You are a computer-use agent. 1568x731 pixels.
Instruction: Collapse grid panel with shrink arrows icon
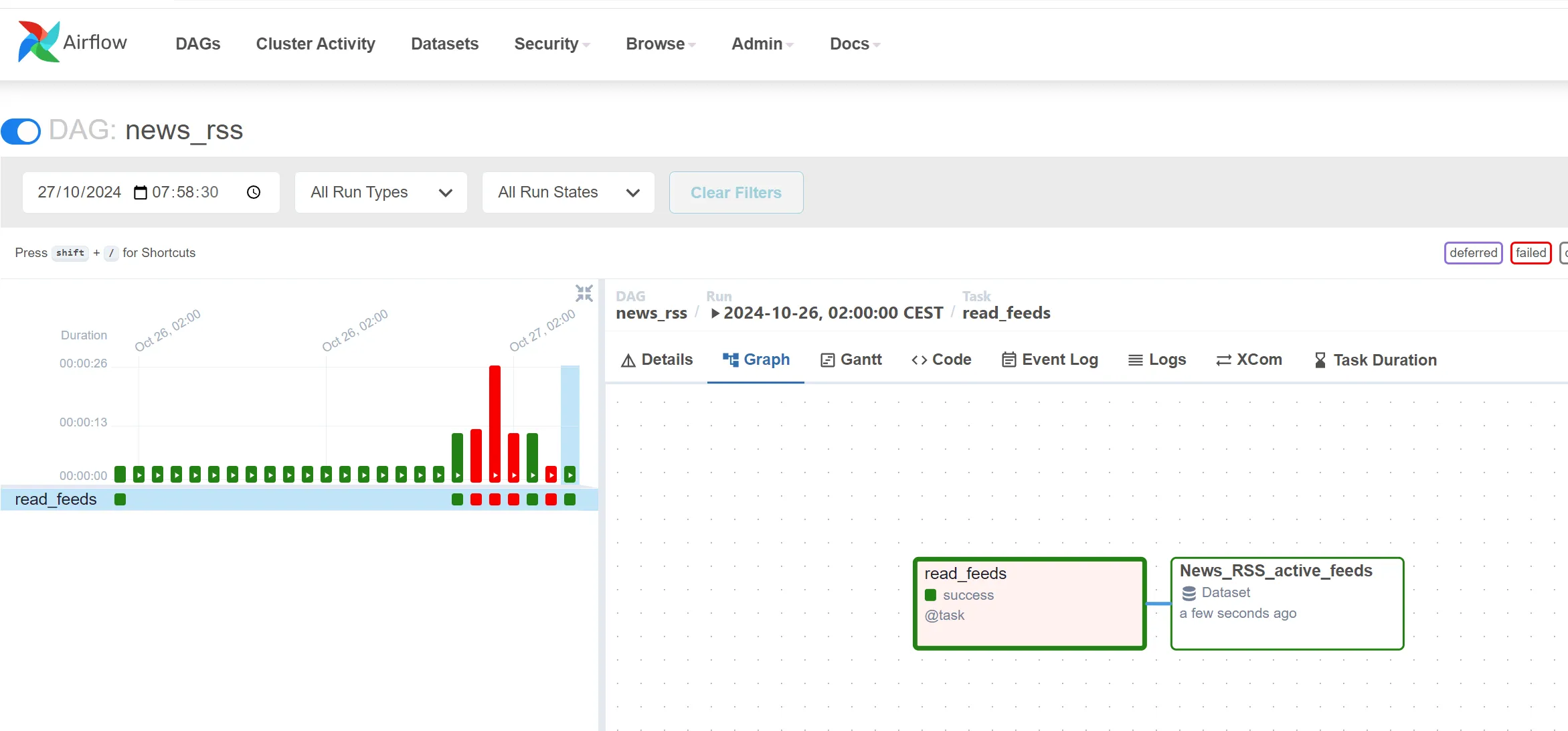pyautogui.click(x=584, y=293)
